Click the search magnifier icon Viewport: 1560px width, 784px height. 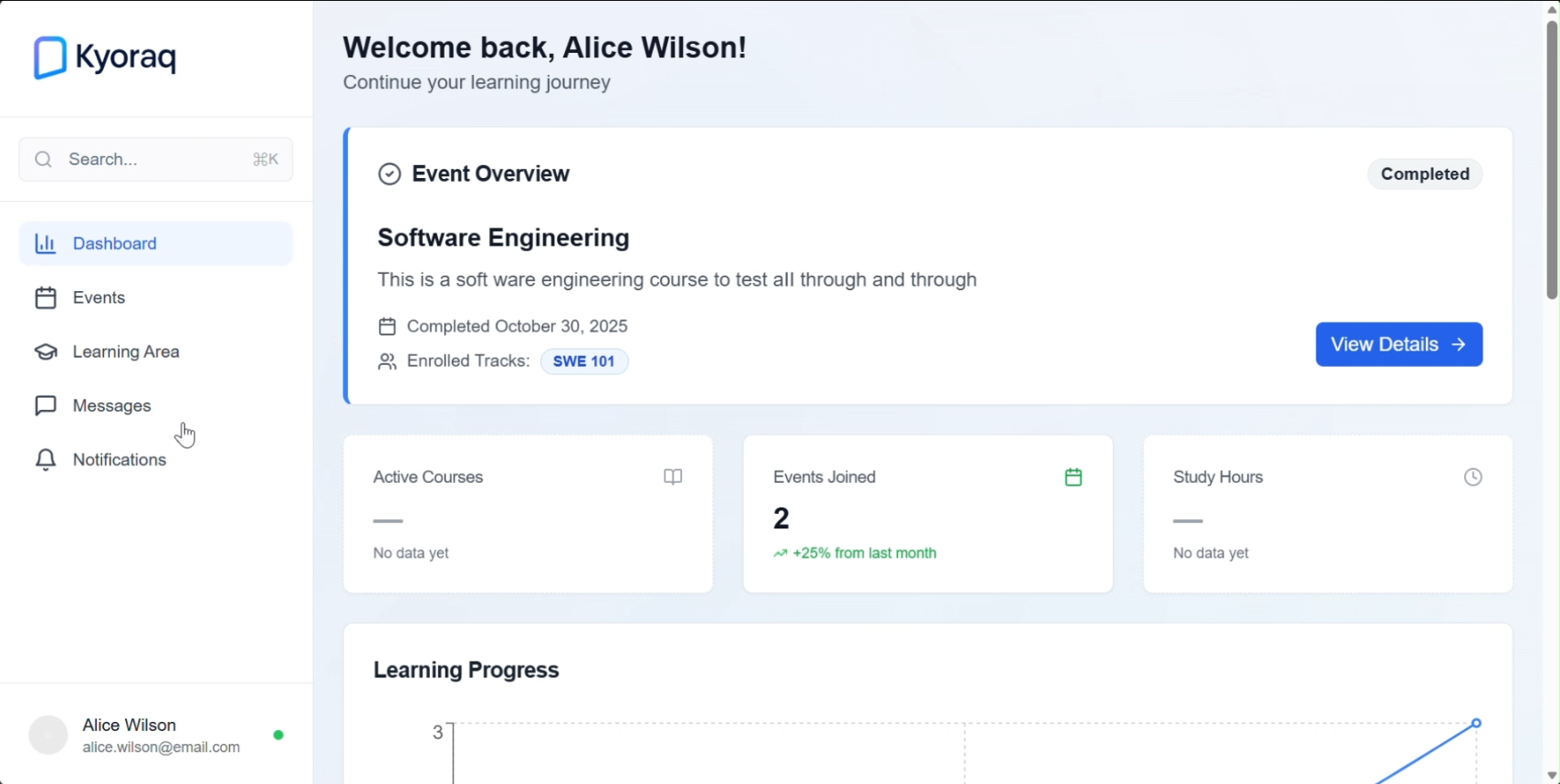[x=43, y=160]
